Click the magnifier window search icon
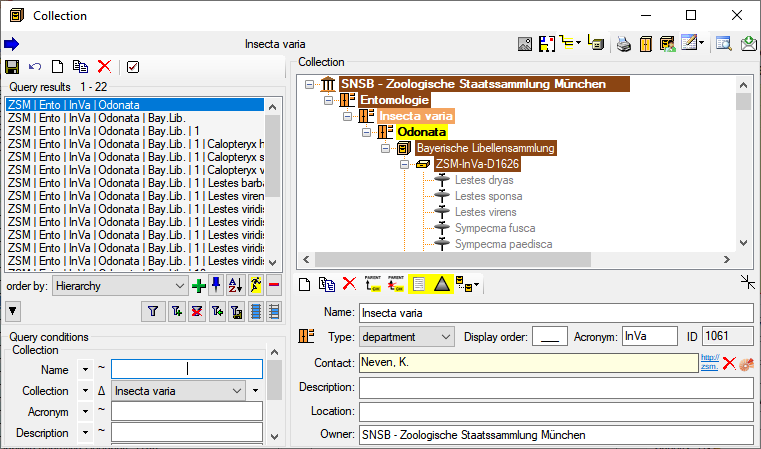Viewport: 761px width, 449px height. [x=724, y=44]
